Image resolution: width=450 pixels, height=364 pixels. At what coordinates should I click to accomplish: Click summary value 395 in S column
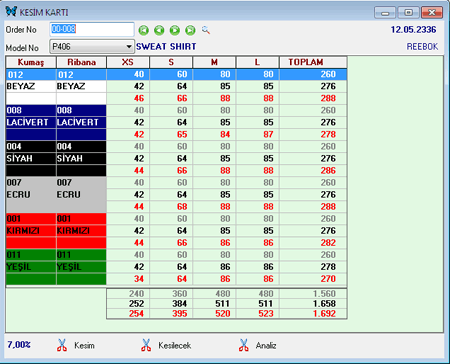[179, 314]
